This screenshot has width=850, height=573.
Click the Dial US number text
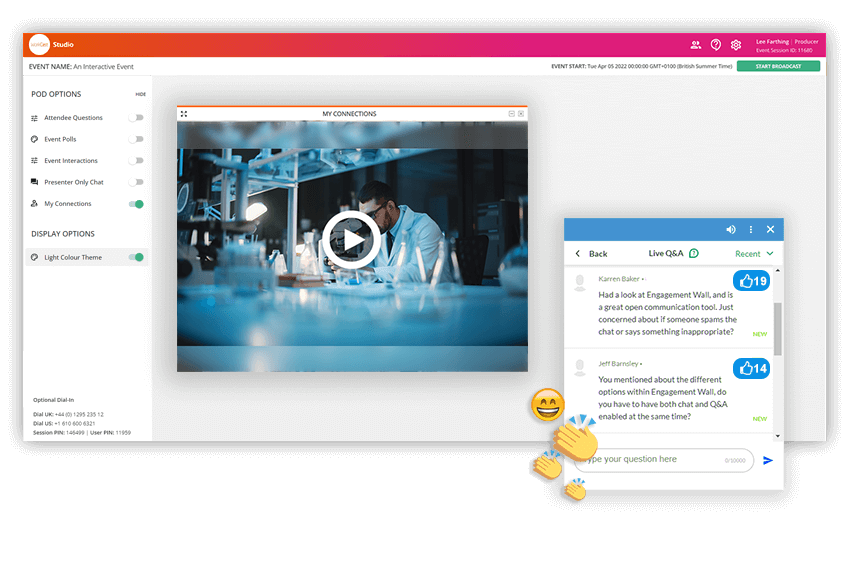[64, 423]
